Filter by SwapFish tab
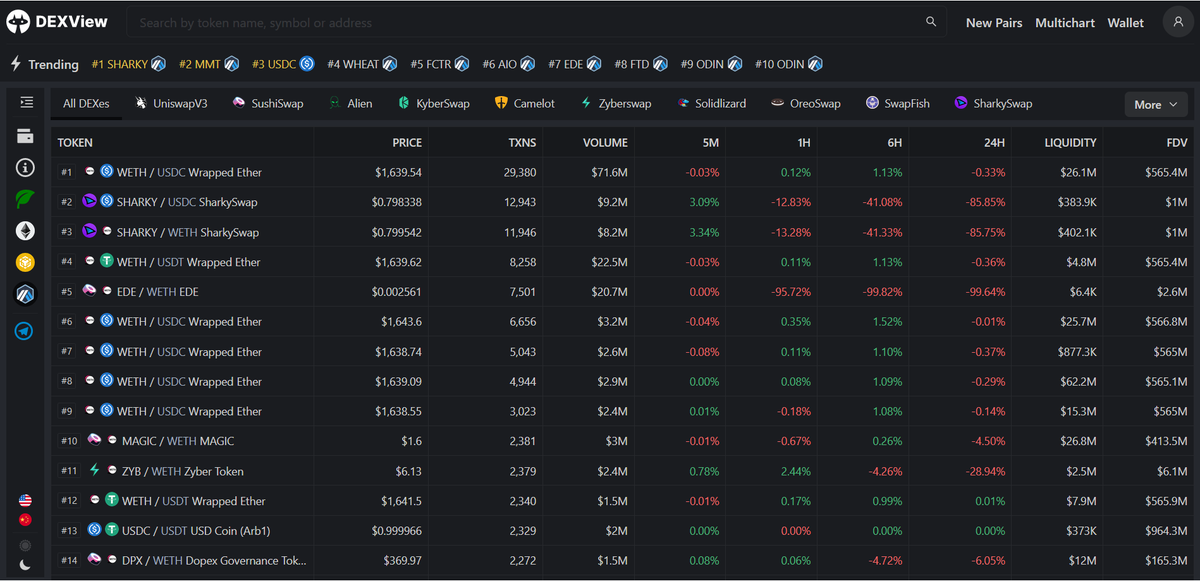This screenshot has height=581, width=1200. [898, 103]
